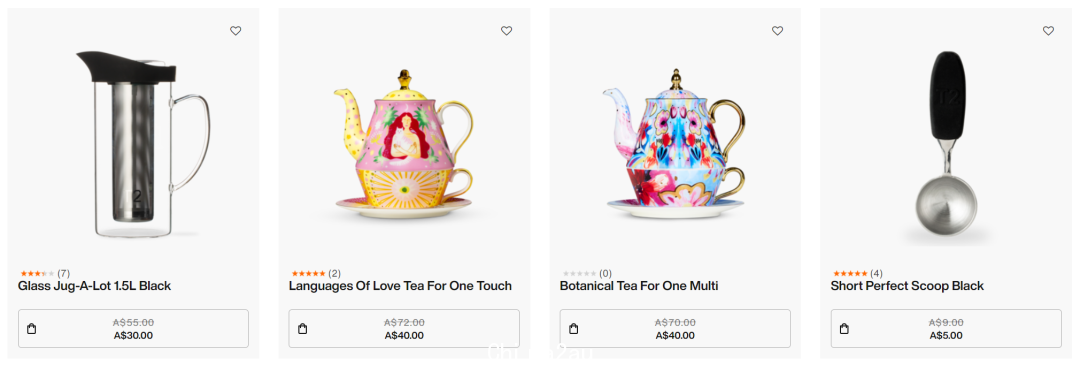The width and height of the screenshot is (1080, 365).
Task: Open star rating (4) for Short Perfect Scoop
Action: point(858,273)
